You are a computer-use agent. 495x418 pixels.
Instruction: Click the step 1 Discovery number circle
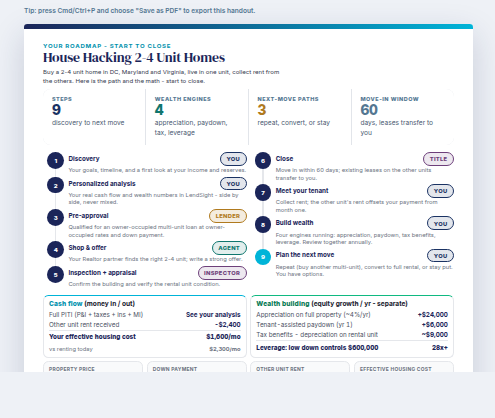coord(55,161)
